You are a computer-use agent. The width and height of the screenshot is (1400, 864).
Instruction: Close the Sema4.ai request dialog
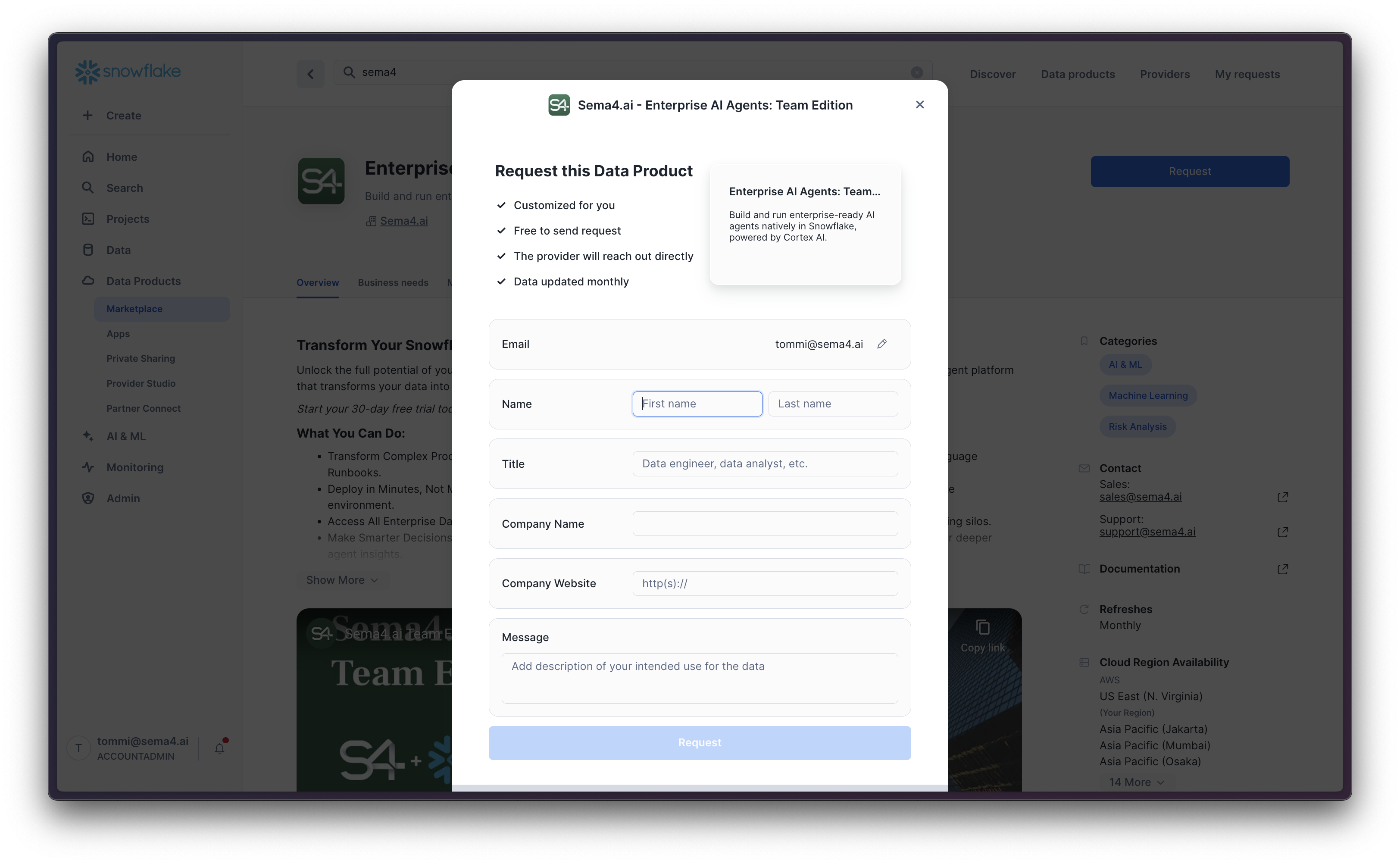tap(919, 105)
